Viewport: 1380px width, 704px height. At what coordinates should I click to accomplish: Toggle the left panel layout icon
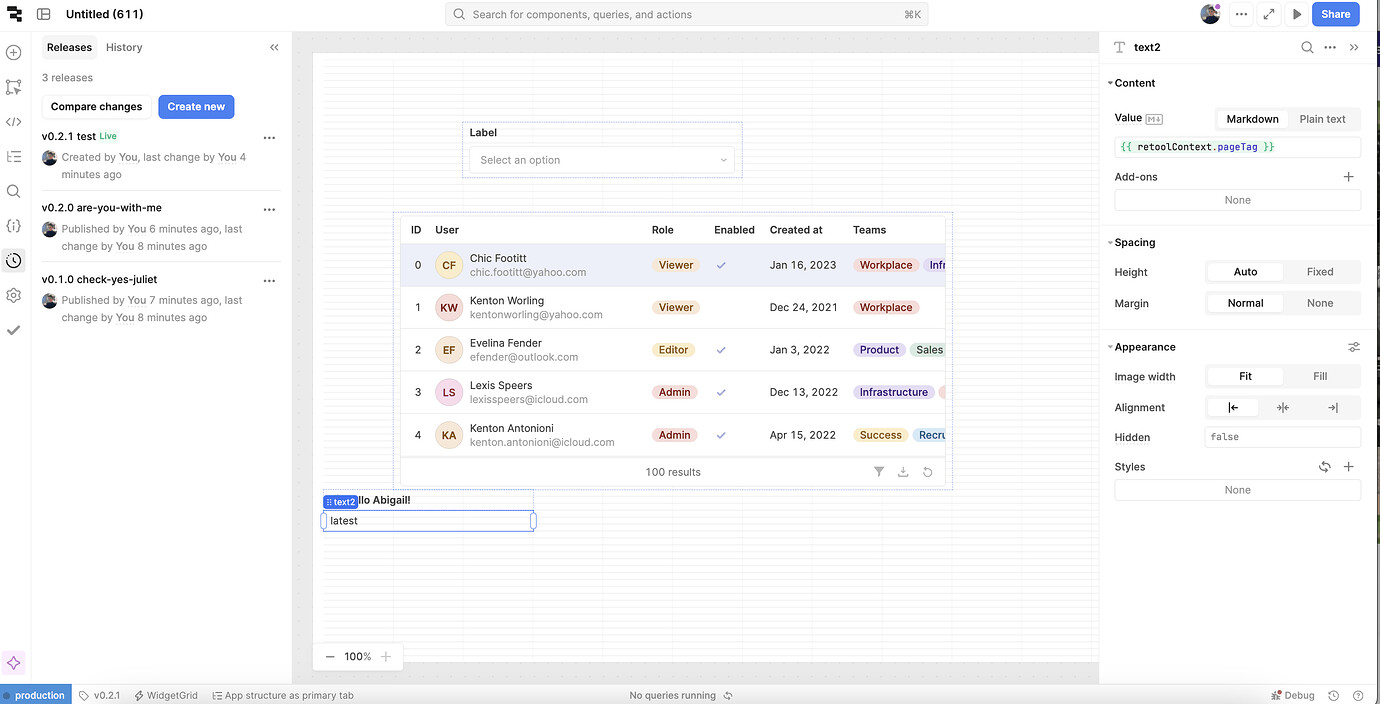coord(44,14)
